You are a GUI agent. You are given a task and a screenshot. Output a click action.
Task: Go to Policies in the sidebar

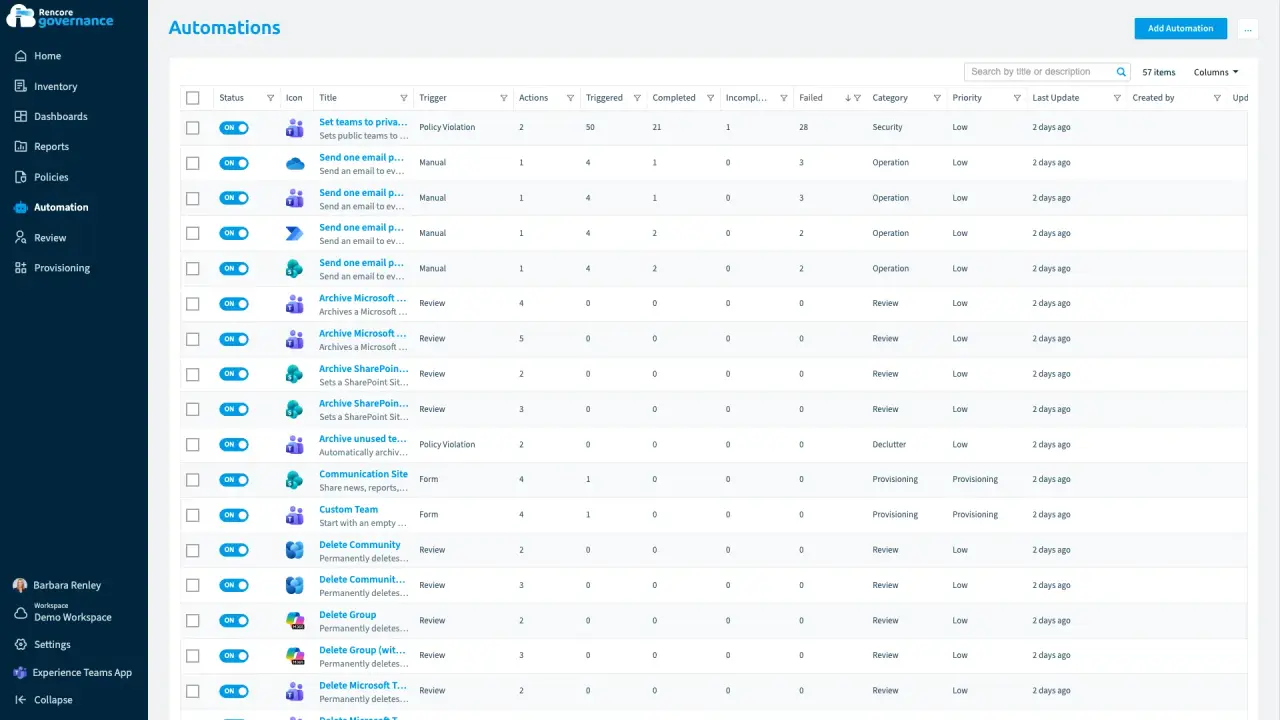(51, 177)
